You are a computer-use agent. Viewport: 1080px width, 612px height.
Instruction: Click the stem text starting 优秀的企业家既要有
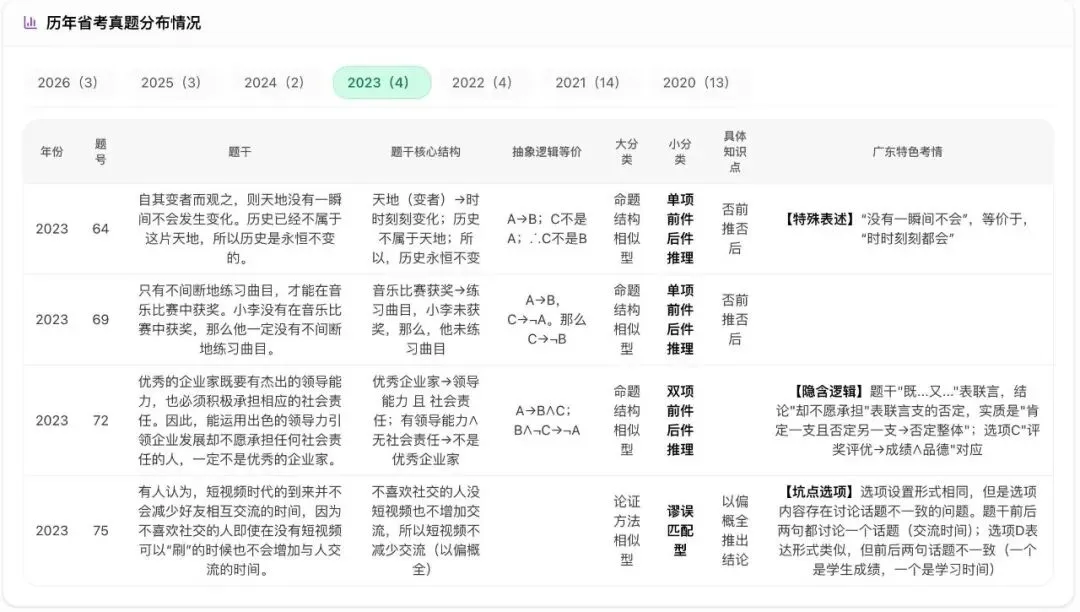click(x=240, y=420)
